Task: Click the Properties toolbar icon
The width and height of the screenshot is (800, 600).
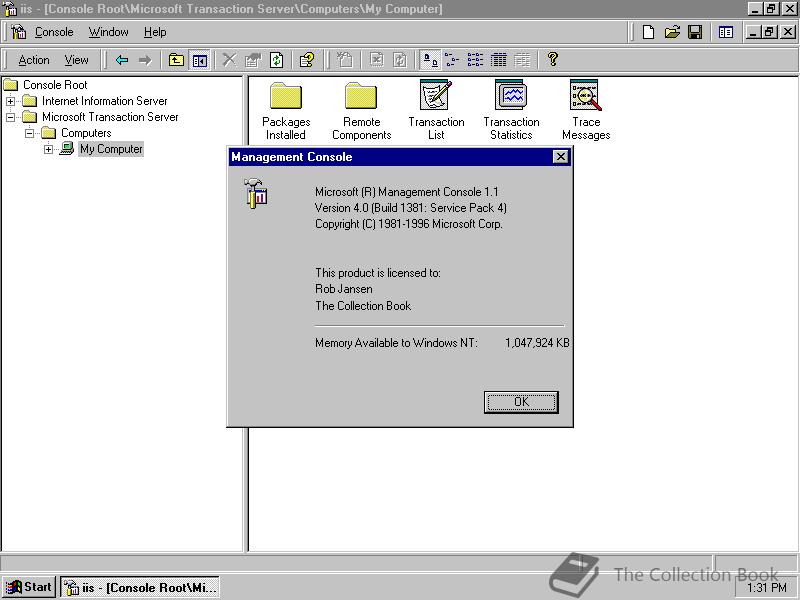Action: (x=253, y=60)
